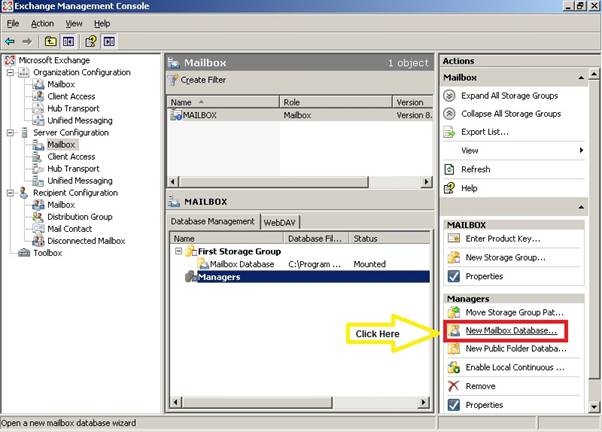Select Disconnected Mailbox in tree
Image resolution: width=602 pixels, height=432 pixels.
click(86, 241)
